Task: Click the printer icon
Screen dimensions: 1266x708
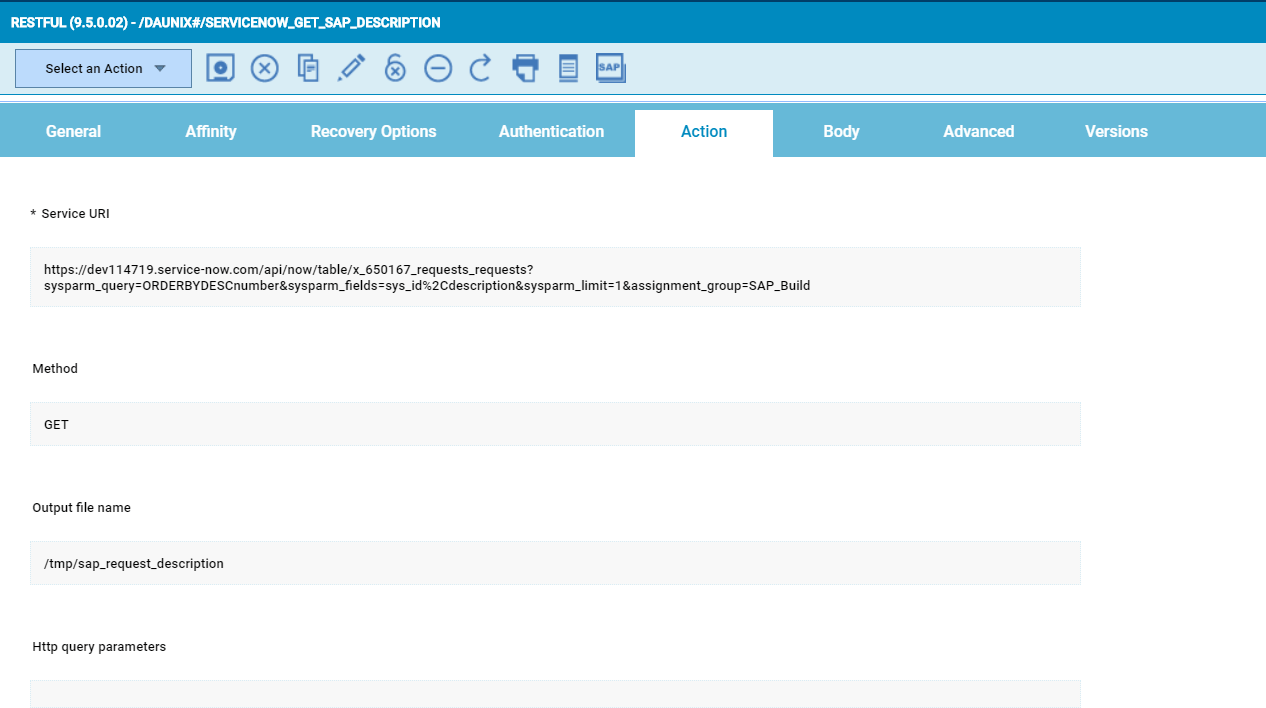Action: [x=525, y=68]
